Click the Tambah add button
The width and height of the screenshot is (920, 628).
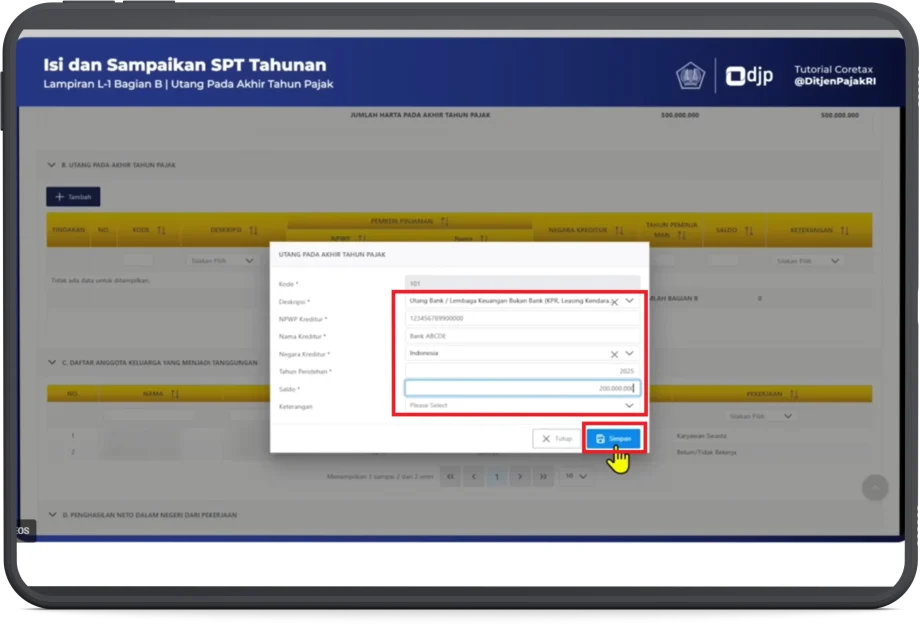click(73, 197)
